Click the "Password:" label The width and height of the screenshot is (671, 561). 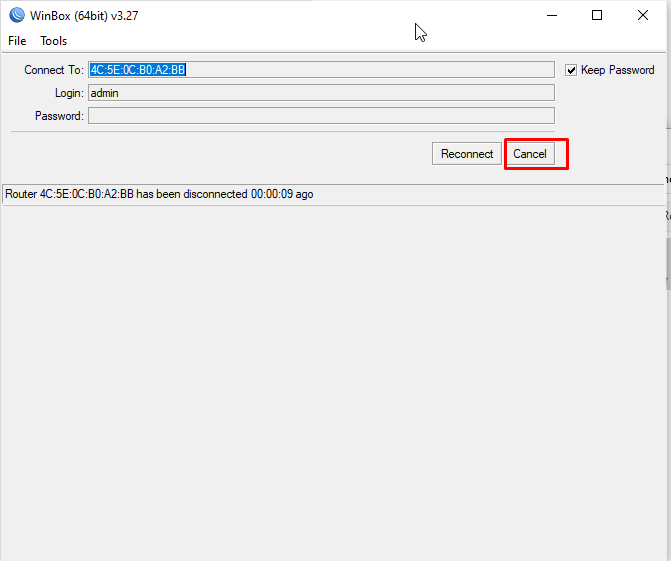pyautogui.click(x=59, y=116)
